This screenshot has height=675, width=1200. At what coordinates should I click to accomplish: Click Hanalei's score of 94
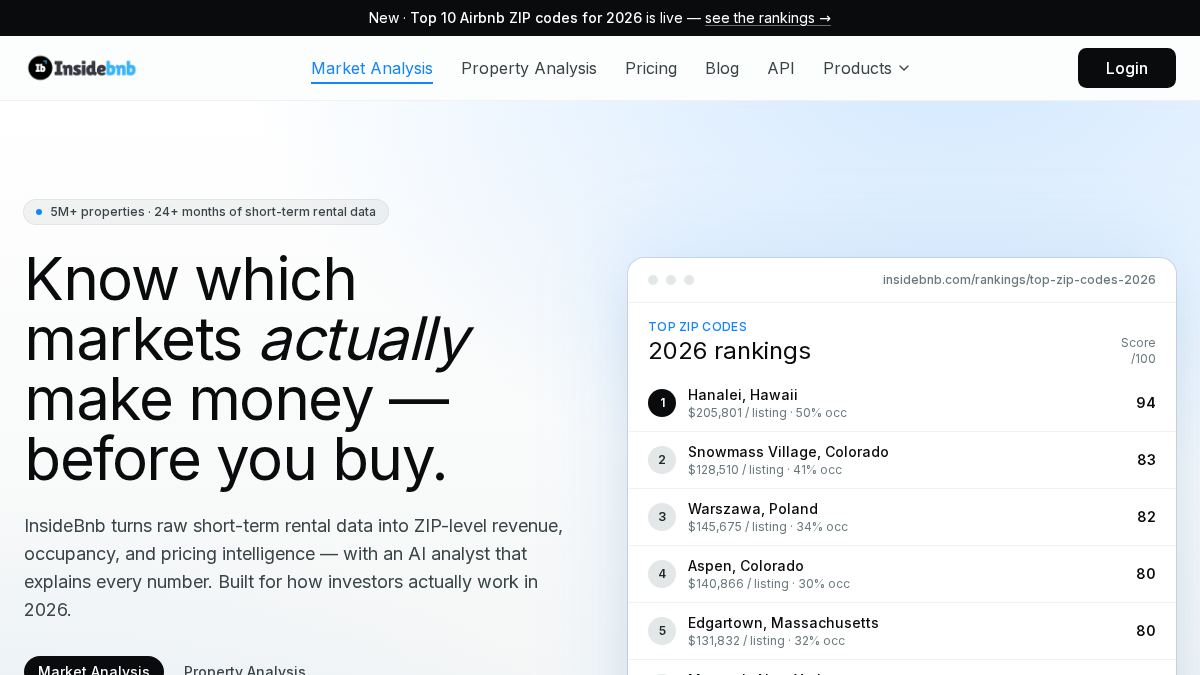(x=1146, y=403)
